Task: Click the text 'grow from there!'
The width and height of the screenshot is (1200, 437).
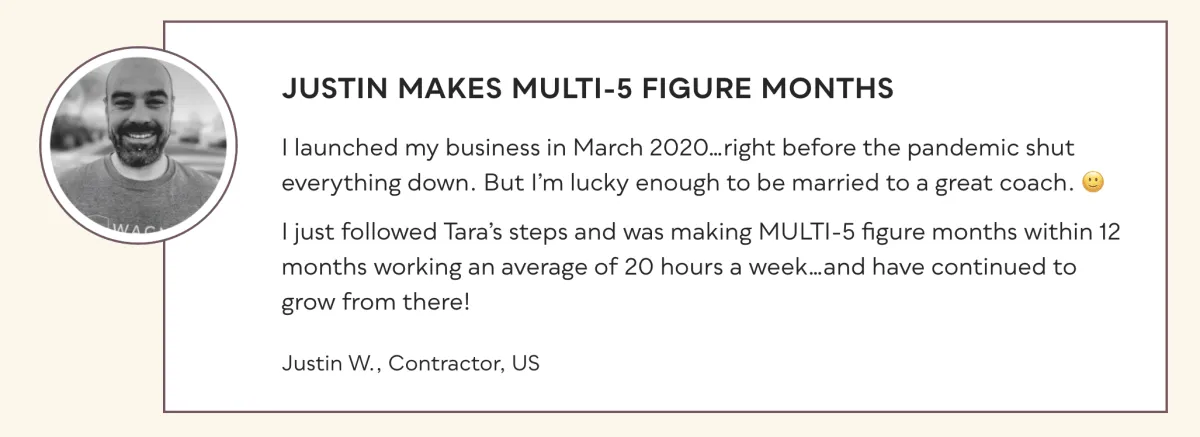Action: pyautogui.click(x=376, y=301)
